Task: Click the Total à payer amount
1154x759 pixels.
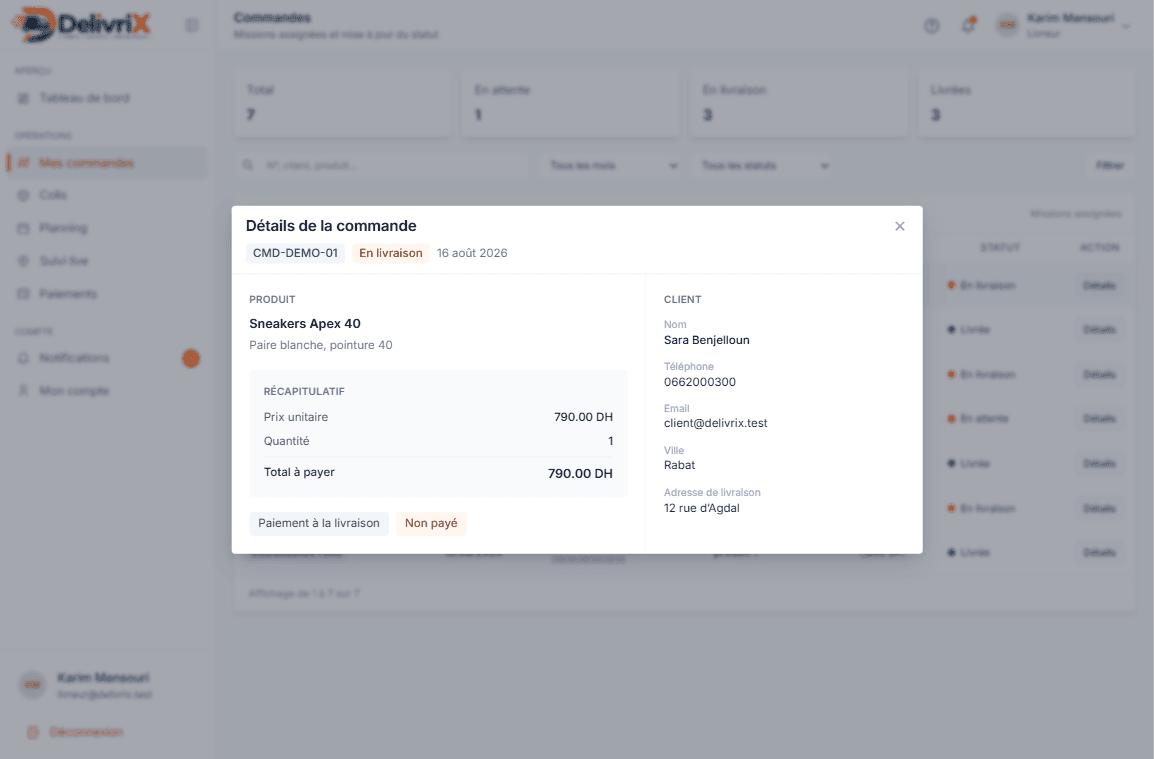Action: tap(580, 474)
